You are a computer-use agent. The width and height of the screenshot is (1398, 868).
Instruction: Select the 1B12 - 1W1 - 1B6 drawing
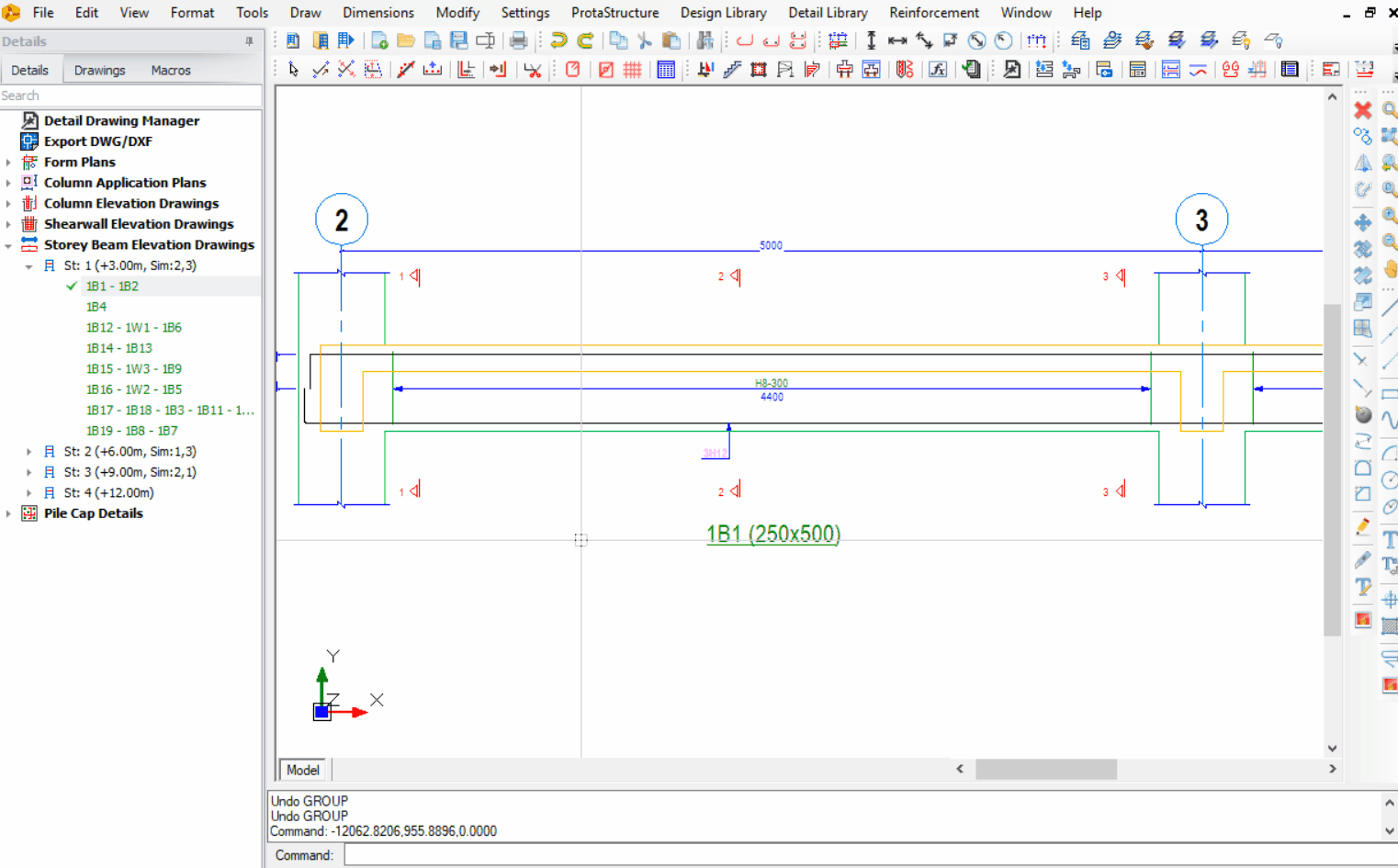(134, 328)
